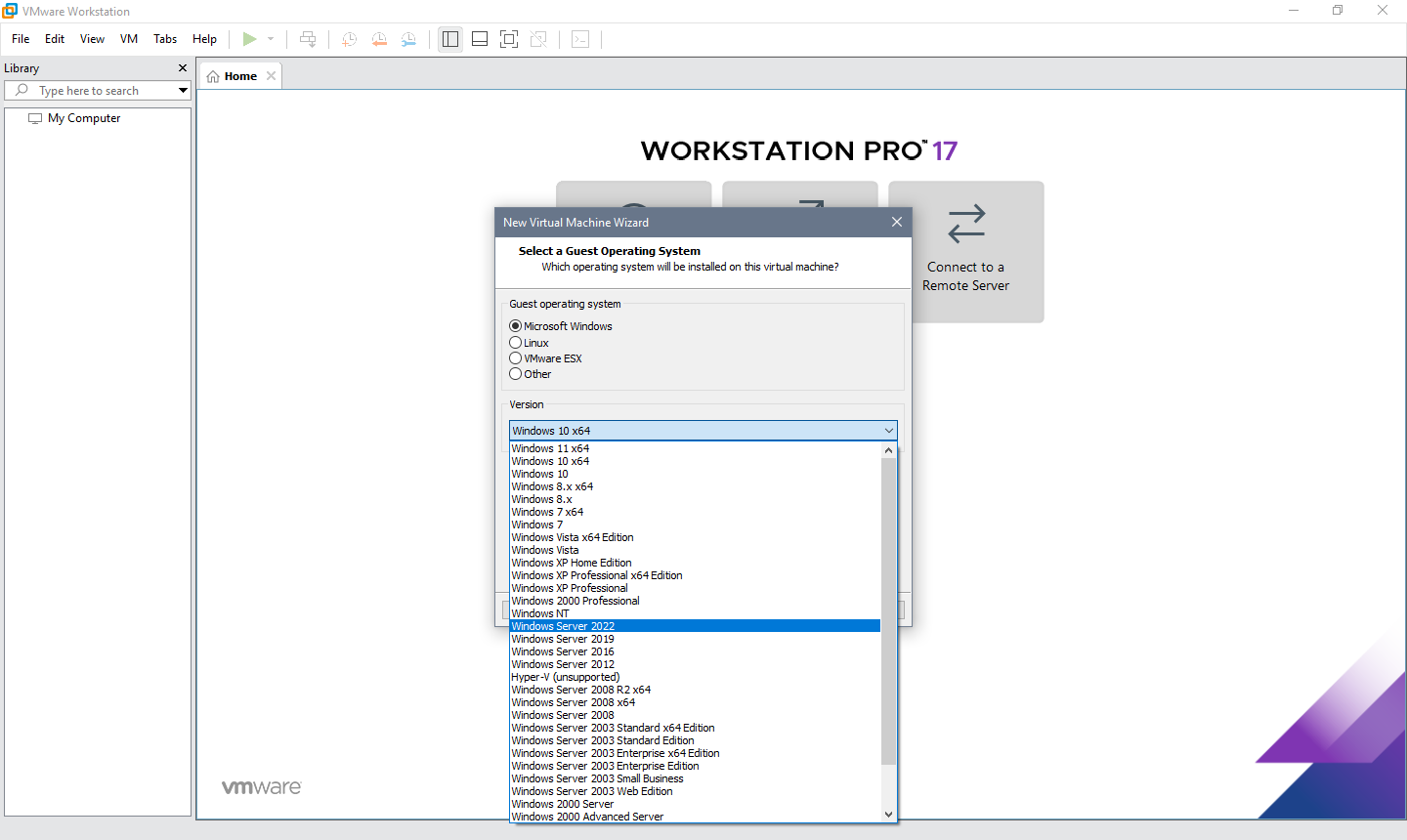Restore down the VMware Workstation window

tap(1338, 11)
